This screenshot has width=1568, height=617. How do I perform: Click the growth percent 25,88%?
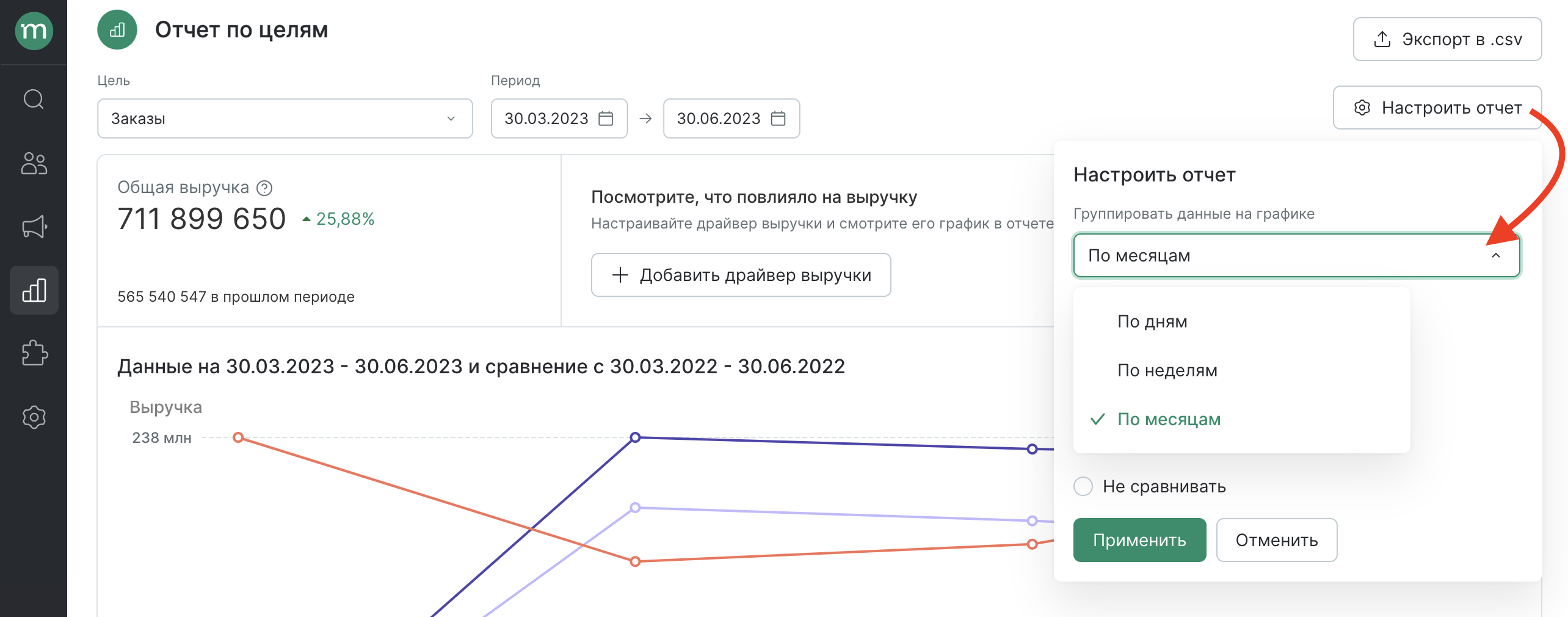click(x=345, y=219)
